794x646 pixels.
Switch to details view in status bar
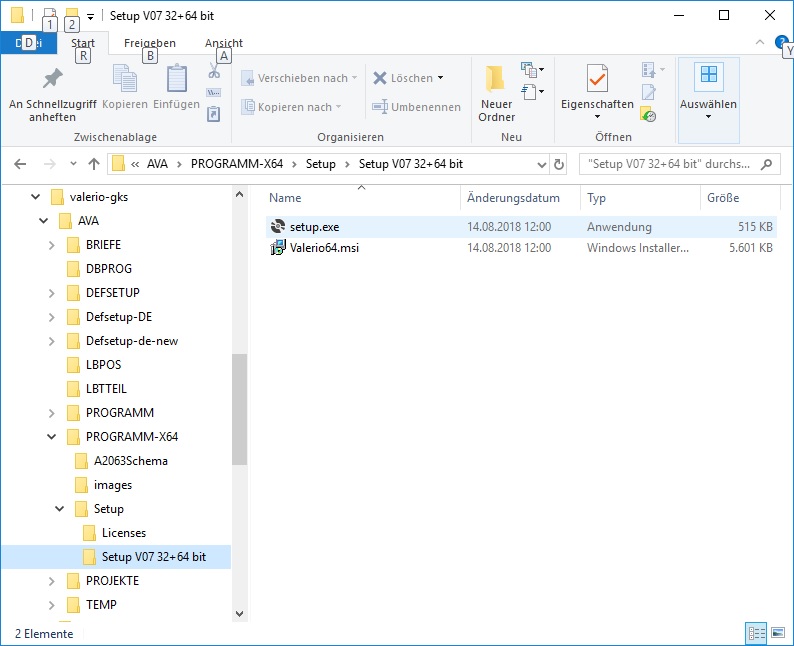756,633
